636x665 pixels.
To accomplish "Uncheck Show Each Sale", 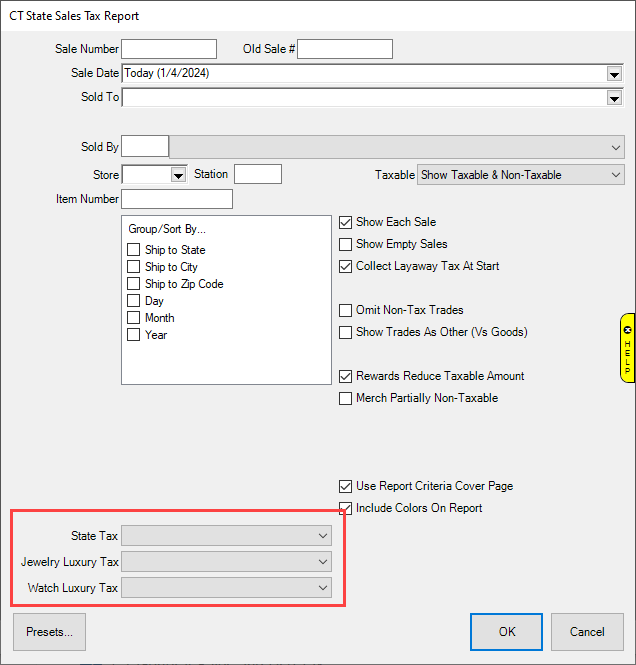I will click(346, 222).
